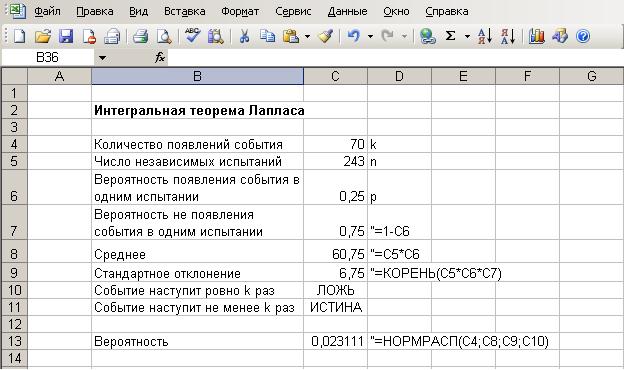The height and width of the screenshot is (370, 624).
Task: Select the Стандартное отклонение label cell
Action: tap(197, 273)
